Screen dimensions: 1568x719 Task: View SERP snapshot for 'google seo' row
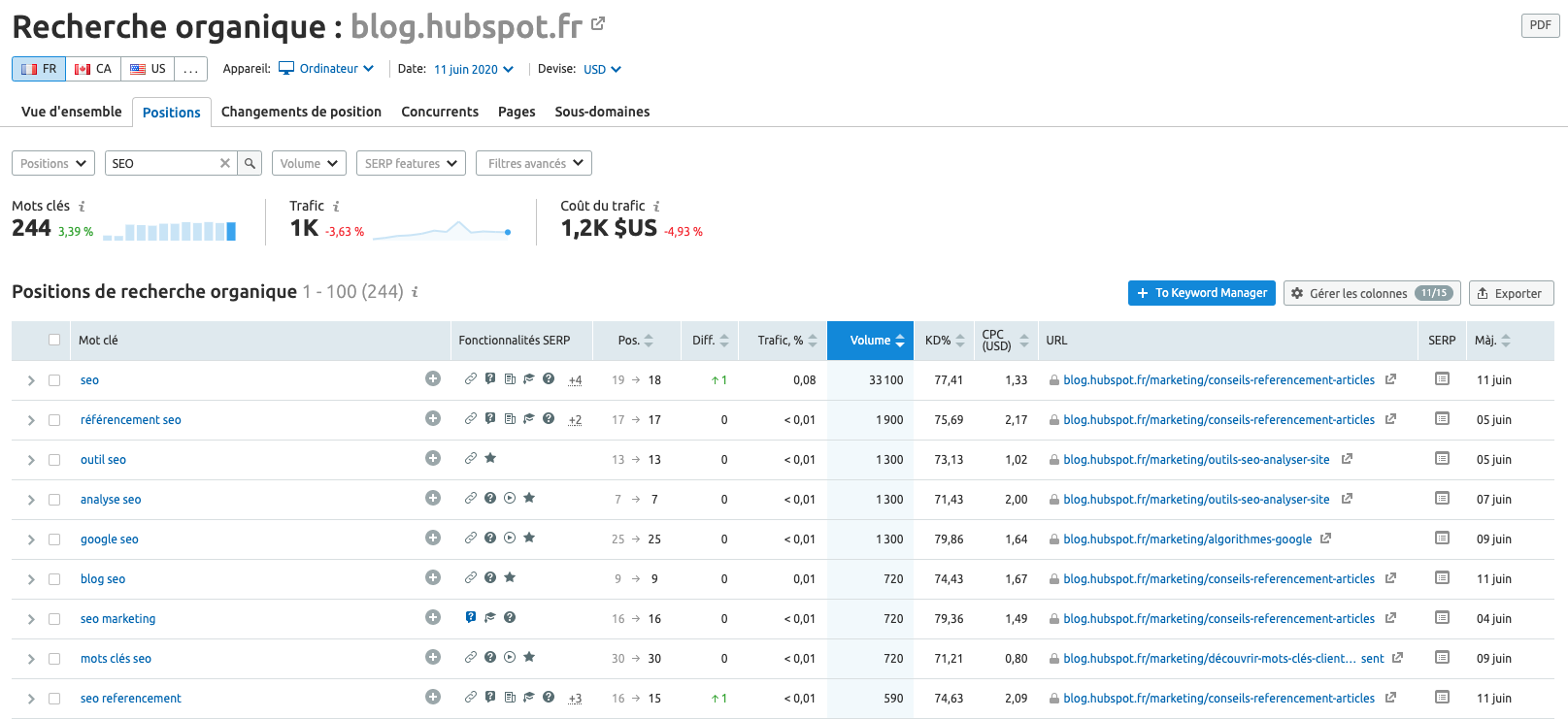click(x=1442, y=539)
